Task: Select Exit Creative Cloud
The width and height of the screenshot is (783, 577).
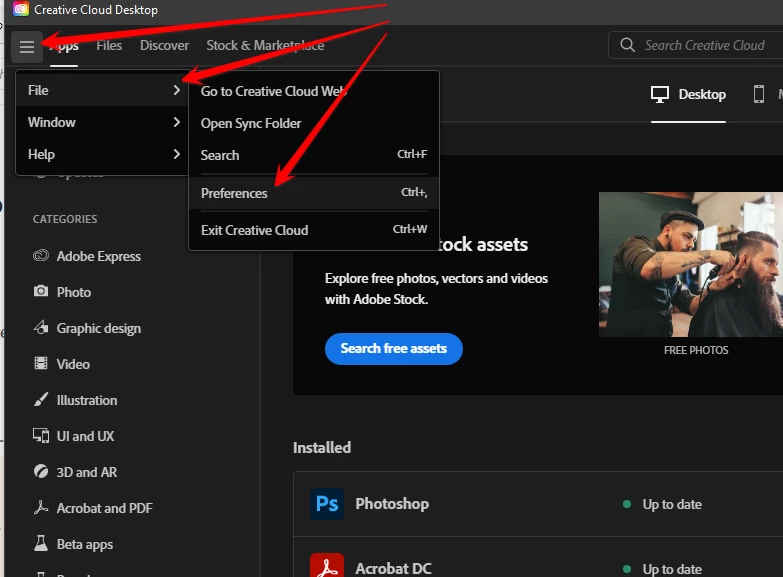Action: tap(314, 230)
